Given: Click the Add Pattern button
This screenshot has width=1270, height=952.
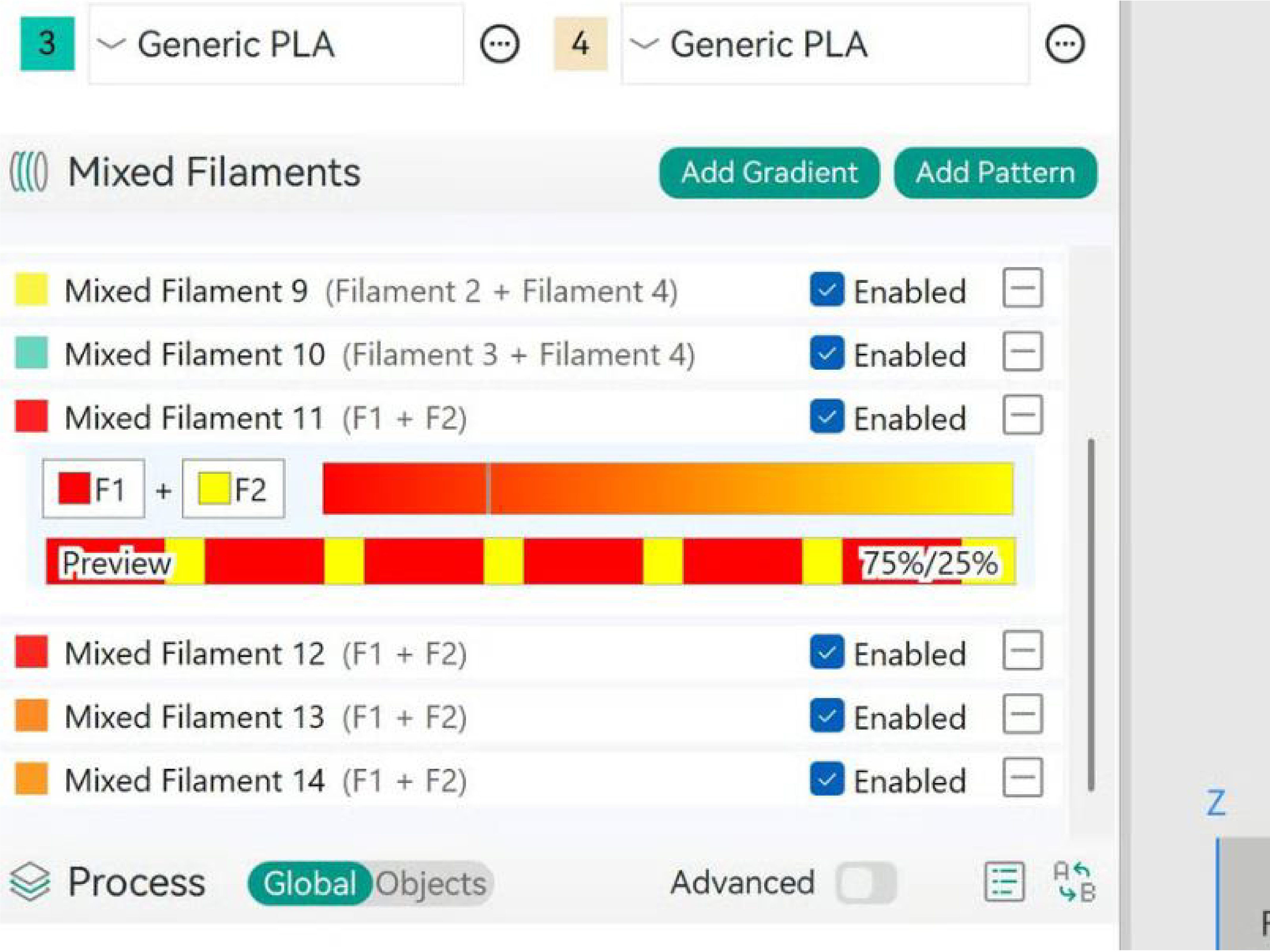Looking at the screenshot, I should pyautogui.click(x=995, y=173).
